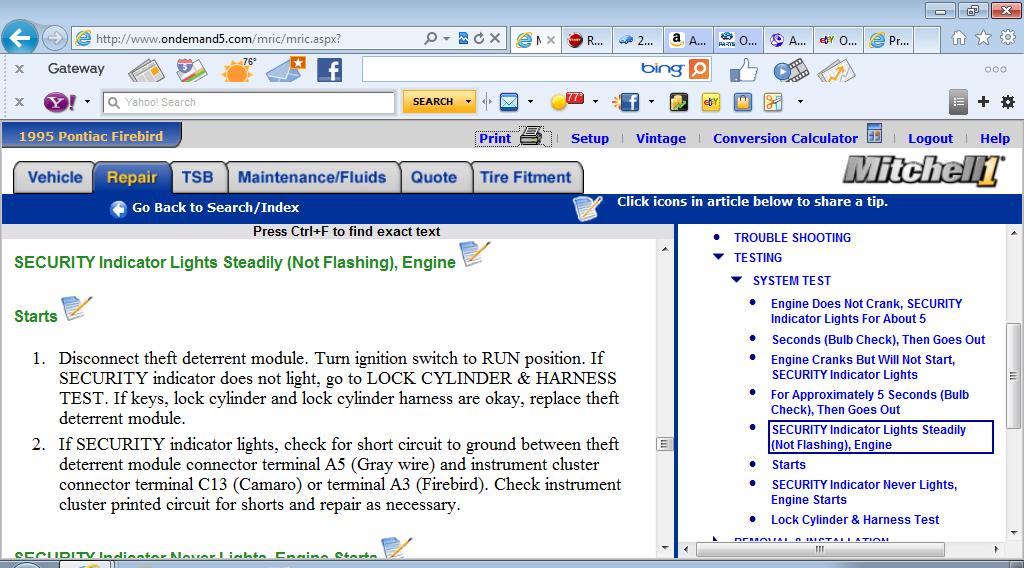Screen dimensions: 1024x568
Task: Open the video film reel icon
Action: click(791, 70)
